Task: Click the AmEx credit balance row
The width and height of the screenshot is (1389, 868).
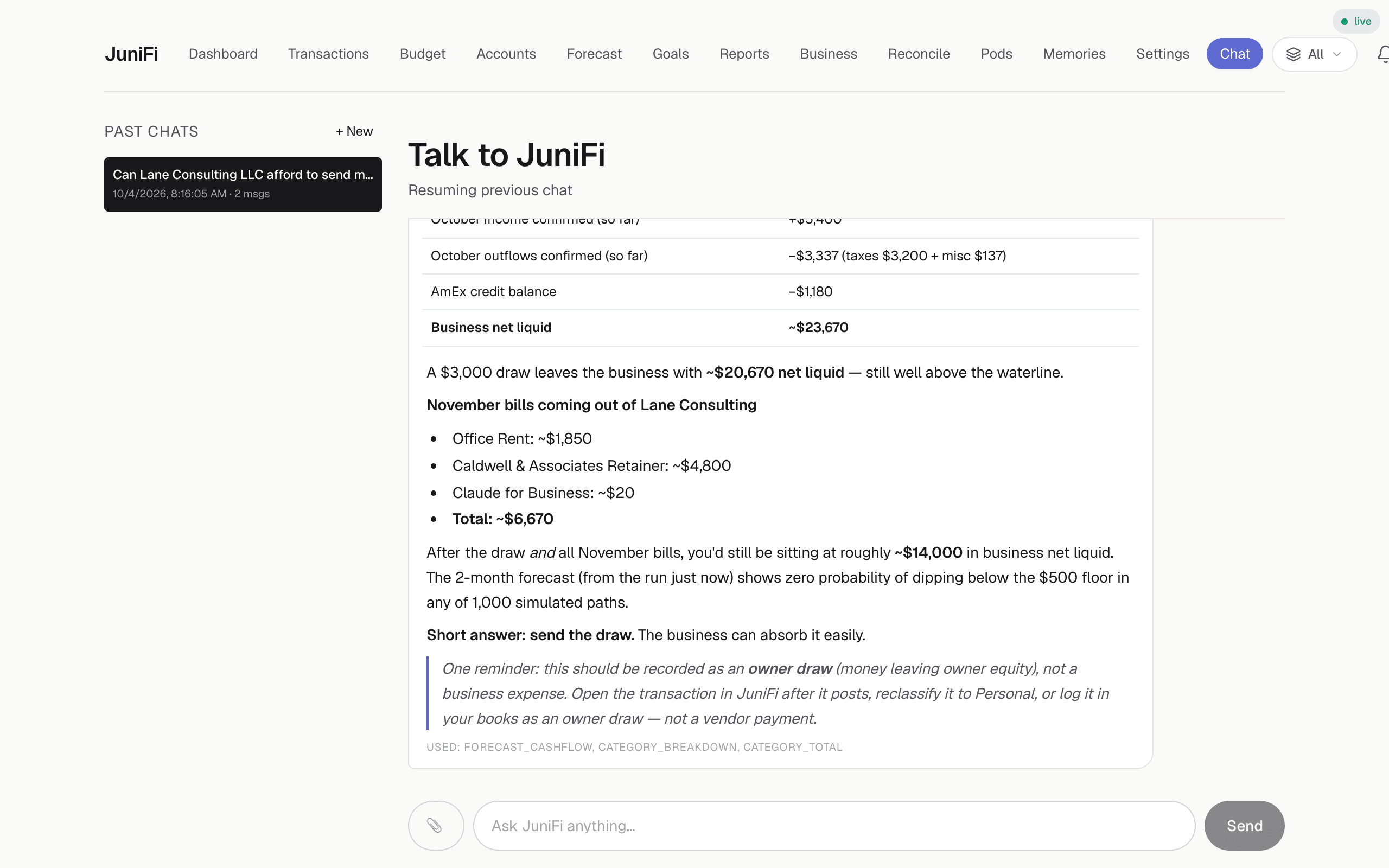Action: click(781, 292)
